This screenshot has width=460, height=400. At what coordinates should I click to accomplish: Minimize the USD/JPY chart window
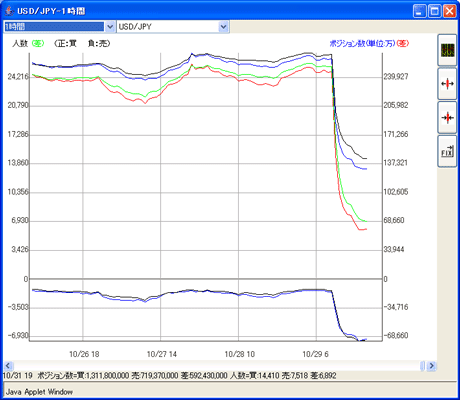coord(420,11)
